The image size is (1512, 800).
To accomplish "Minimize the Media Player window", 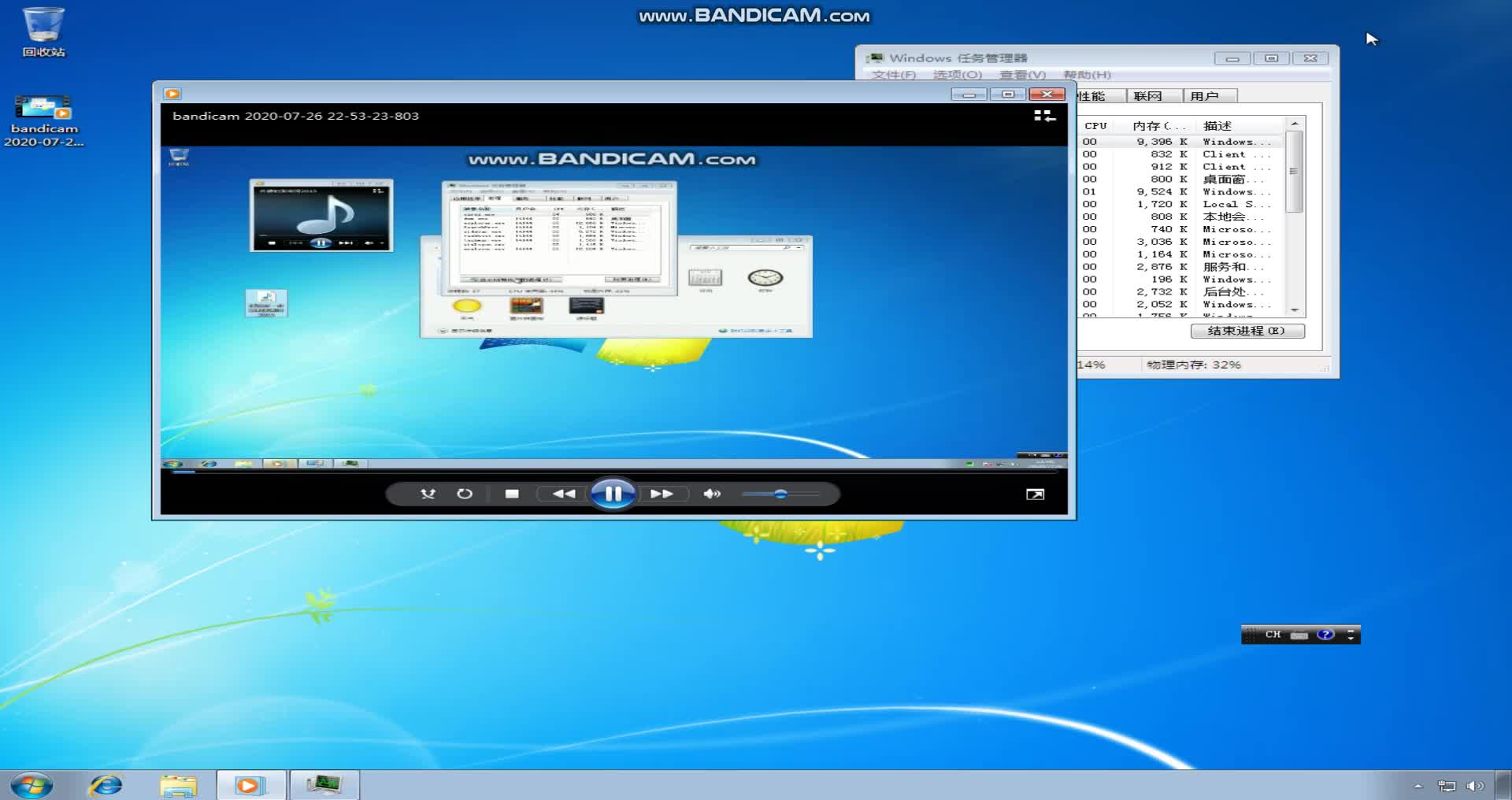I will (x=969, y=94).
